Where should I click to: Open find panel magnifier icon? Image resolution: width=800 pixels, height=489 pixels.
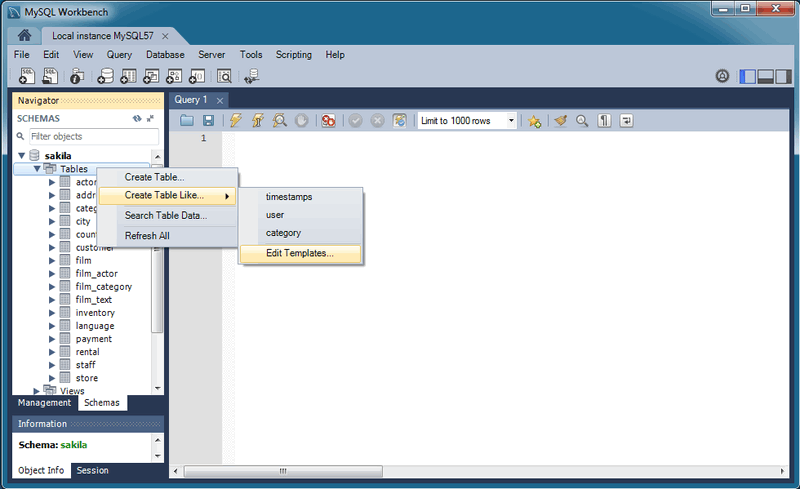(582, 120)
